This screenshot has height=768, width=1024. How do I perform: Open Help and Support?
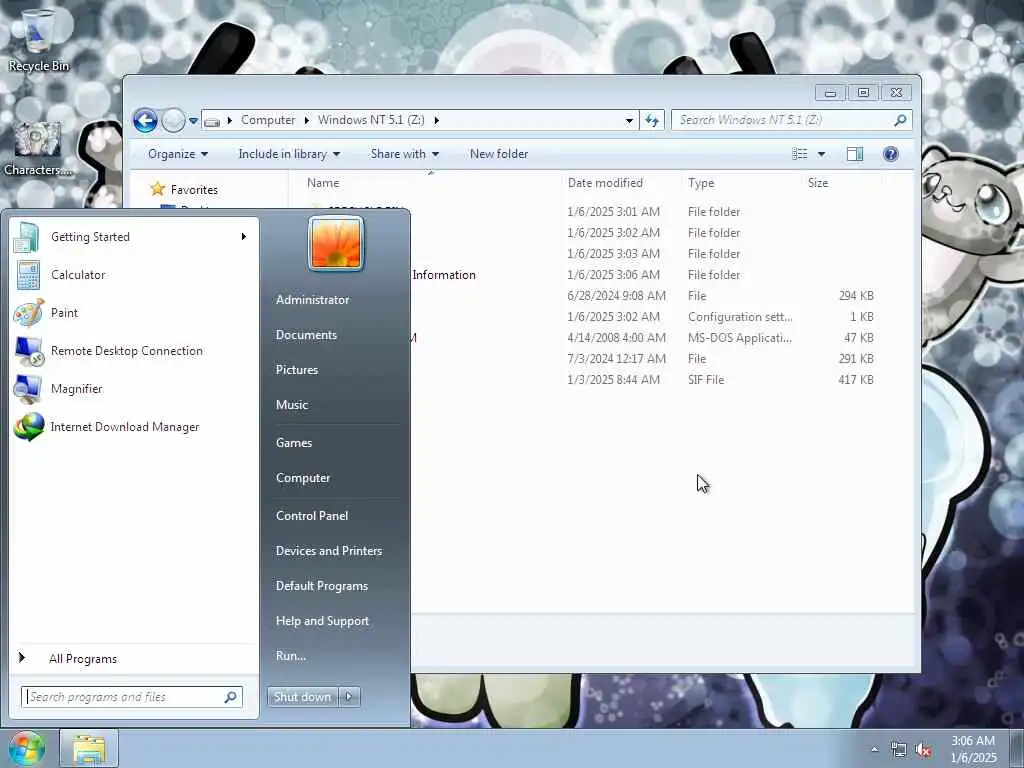pos(323,621)
